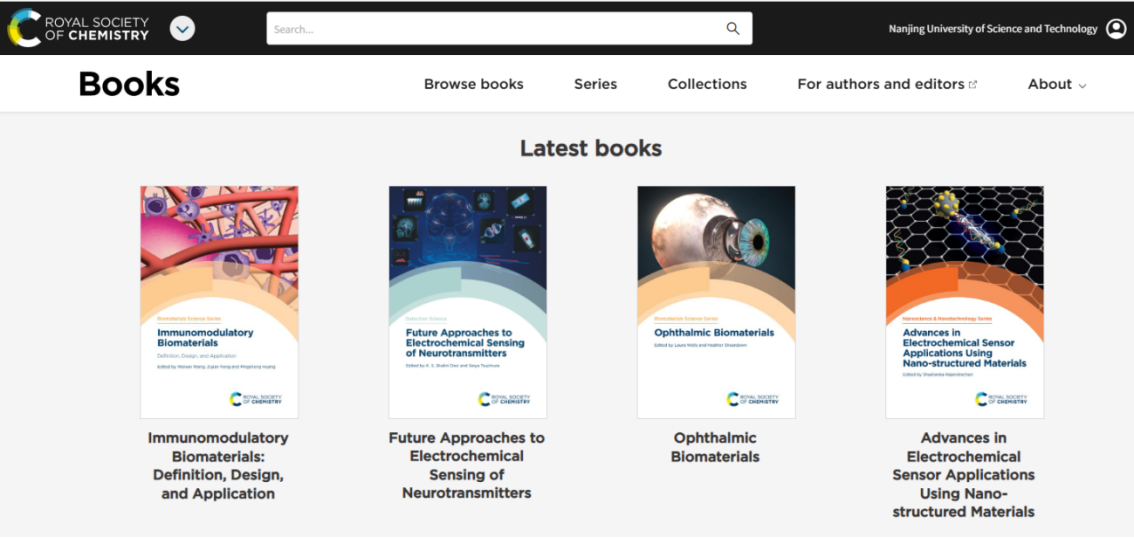
Task: Open Immunomodulatory Biomaterials book cover
Action: [219, 301]
